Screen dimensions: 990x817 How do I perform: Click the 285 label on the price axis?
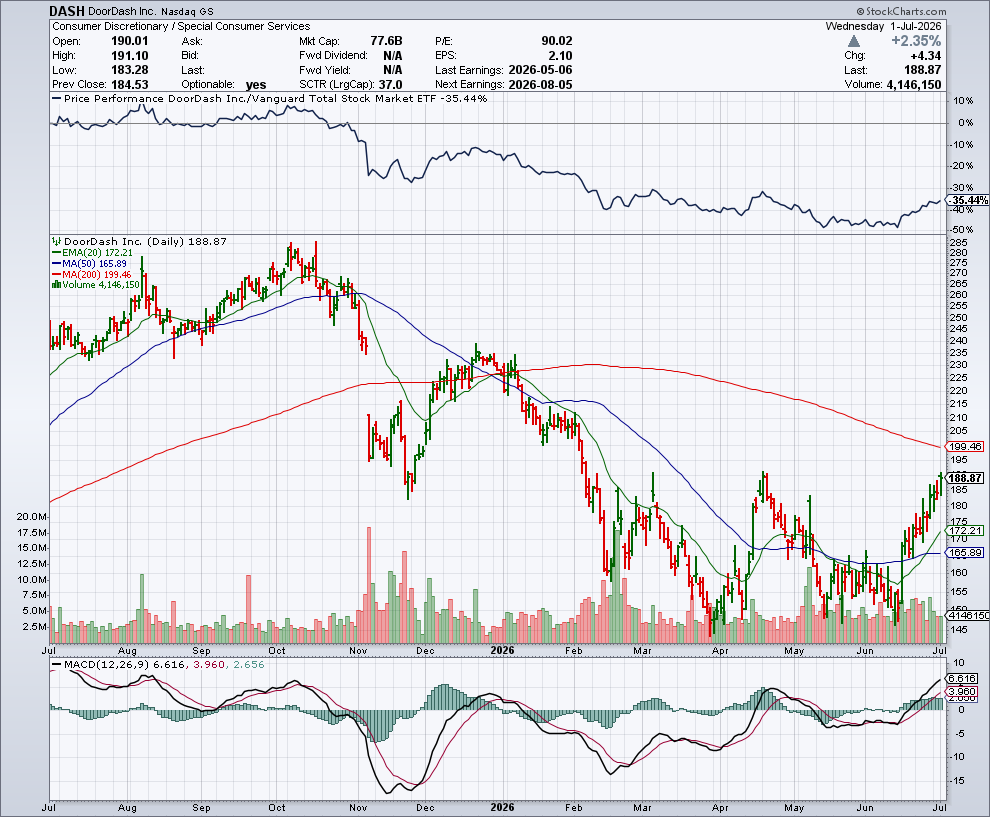coord(958,242)
